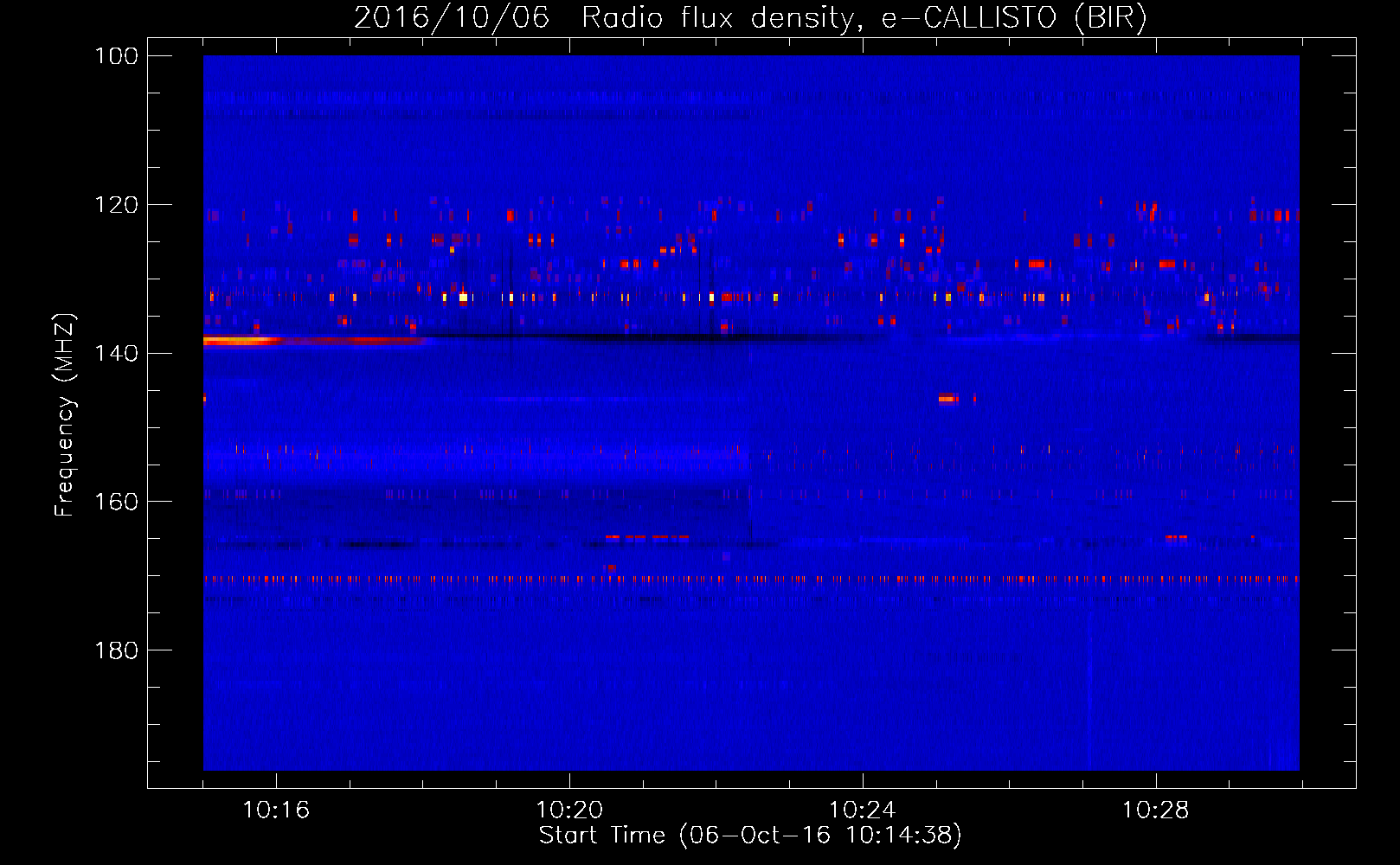Select the 100 frequency tick label

(118, 56)
